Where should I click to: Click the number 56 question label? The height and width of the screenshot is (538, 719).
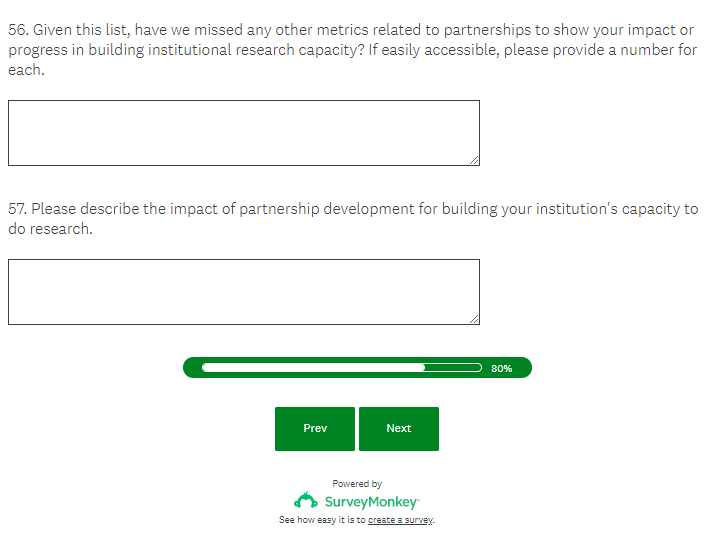click(x=17, y=30)
